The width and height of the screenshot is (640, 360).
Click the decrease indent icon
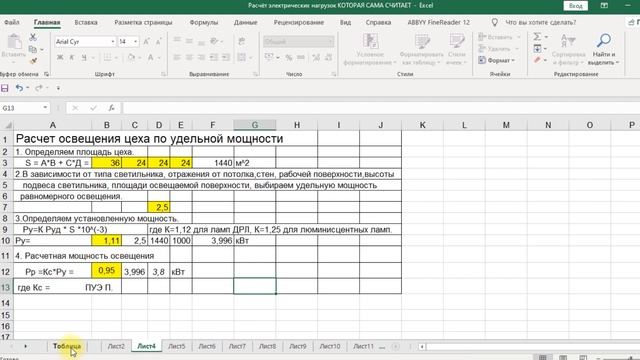click(214, 58)
